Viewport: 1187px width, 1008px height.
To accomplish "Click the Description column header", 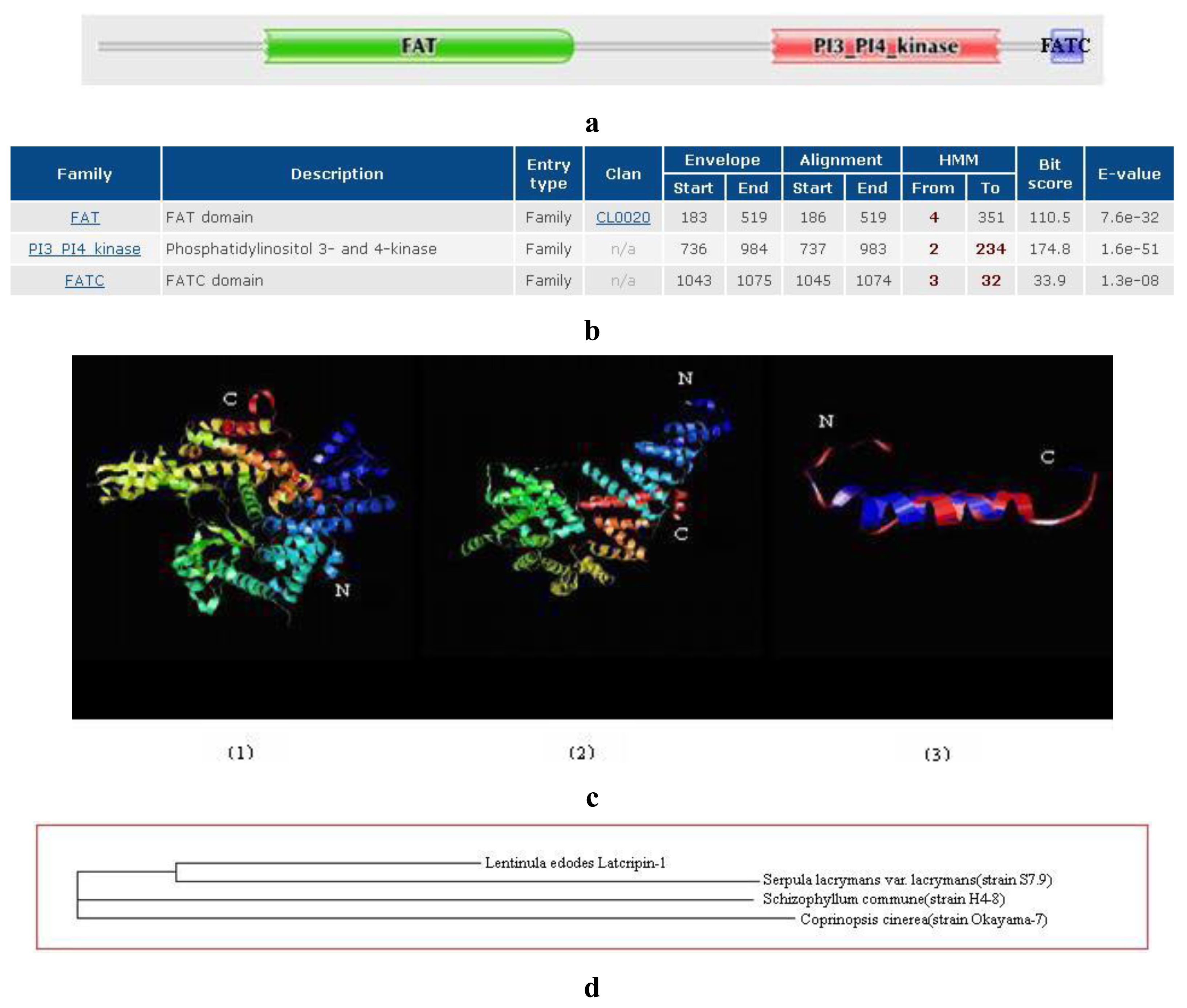I will tap(337, 174).
